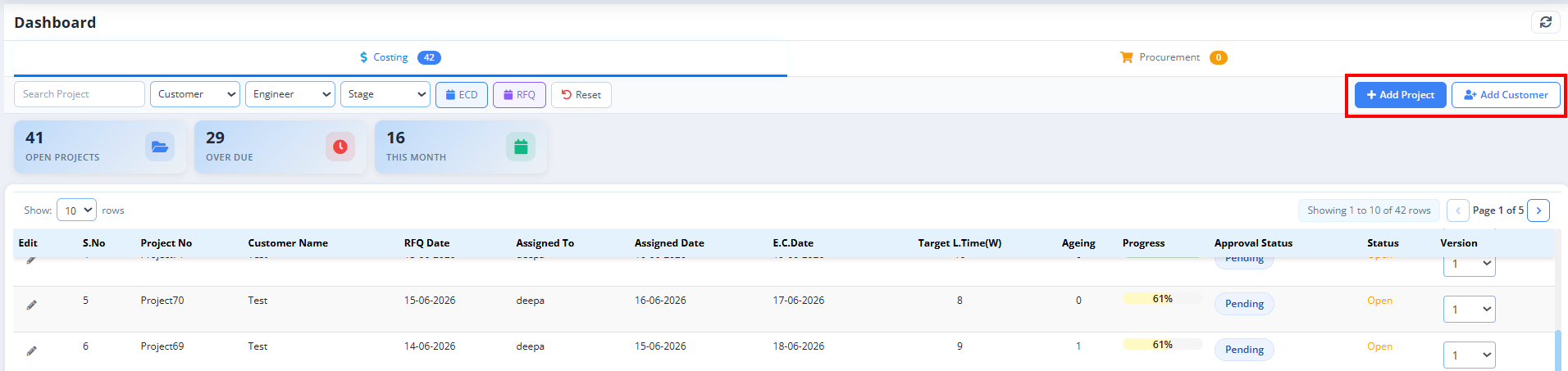
Task: Open the Stage filter dropdown
Action: (385, 94)
